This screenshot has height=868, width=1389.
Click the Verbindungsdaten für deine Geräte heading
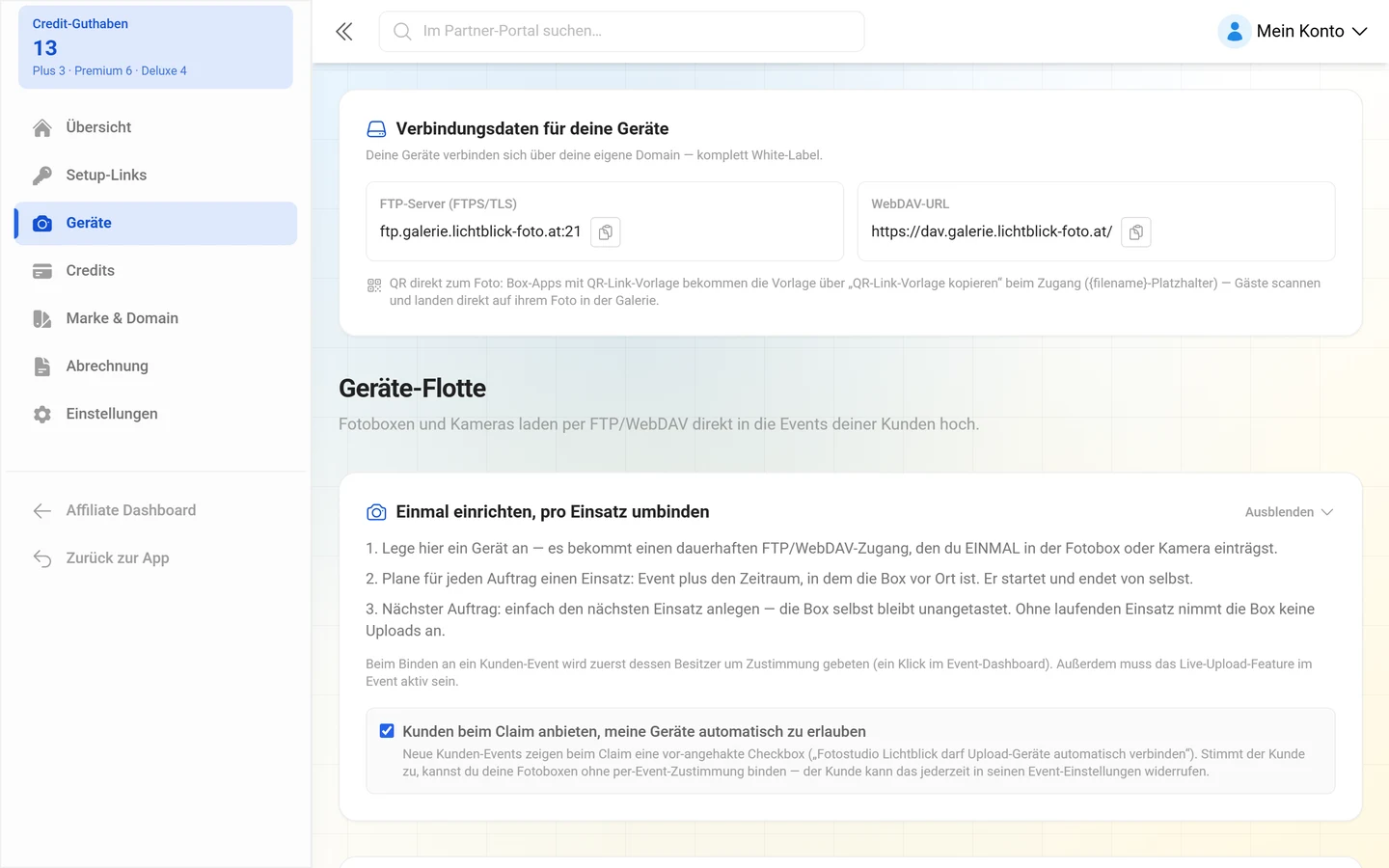[531, 129]
